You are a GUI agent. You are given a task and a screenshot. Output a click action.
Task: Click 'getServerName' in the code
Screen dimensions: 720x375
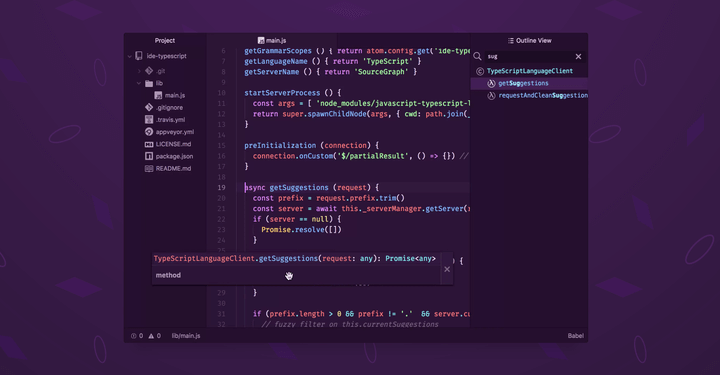pos(271,72)
